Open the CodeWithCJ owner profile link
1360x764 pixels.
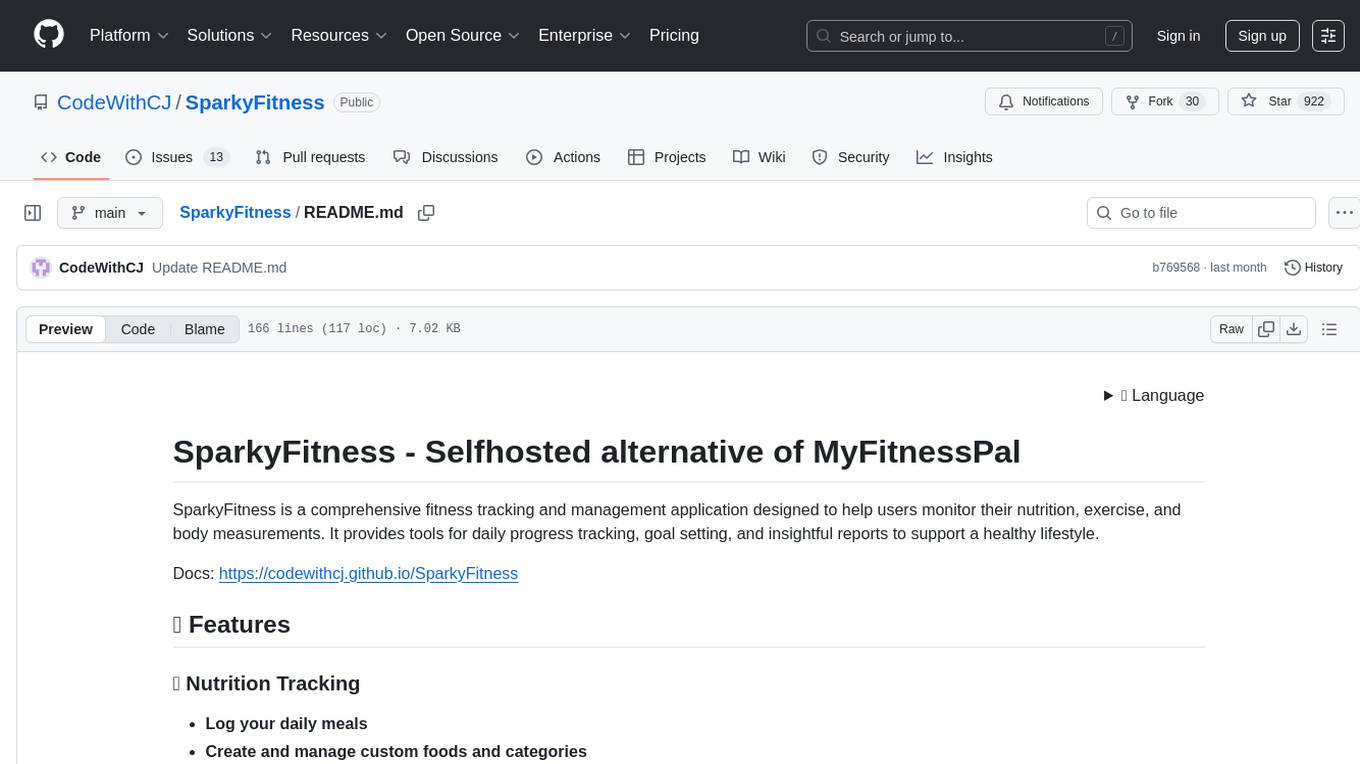click(115, 102)
